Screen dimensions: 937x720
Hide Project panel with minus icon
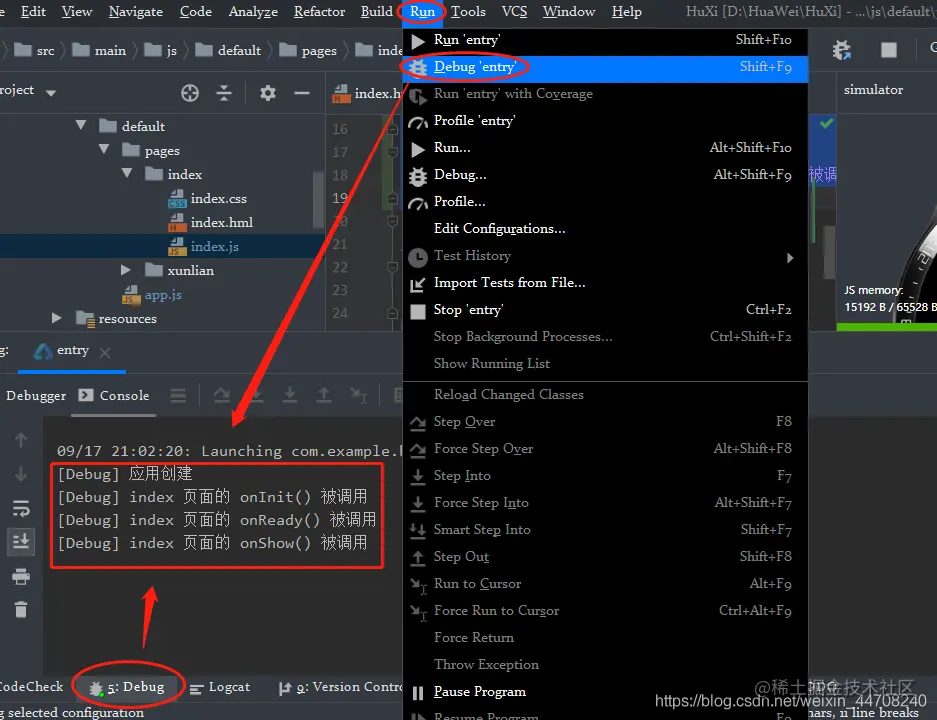coord(302,93)
